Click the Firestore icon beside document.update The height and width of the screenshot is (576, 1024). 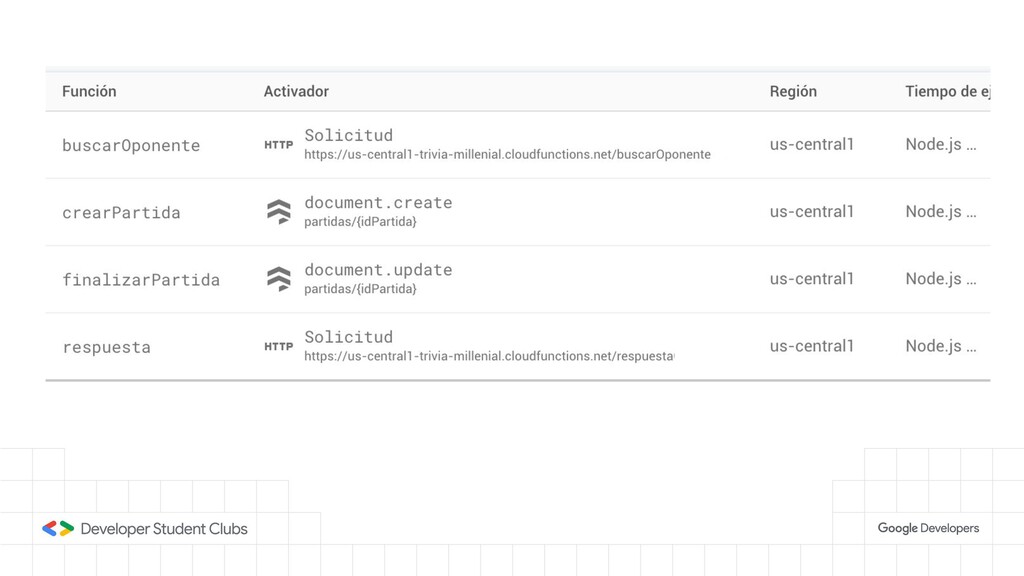(x=278, y=278)
